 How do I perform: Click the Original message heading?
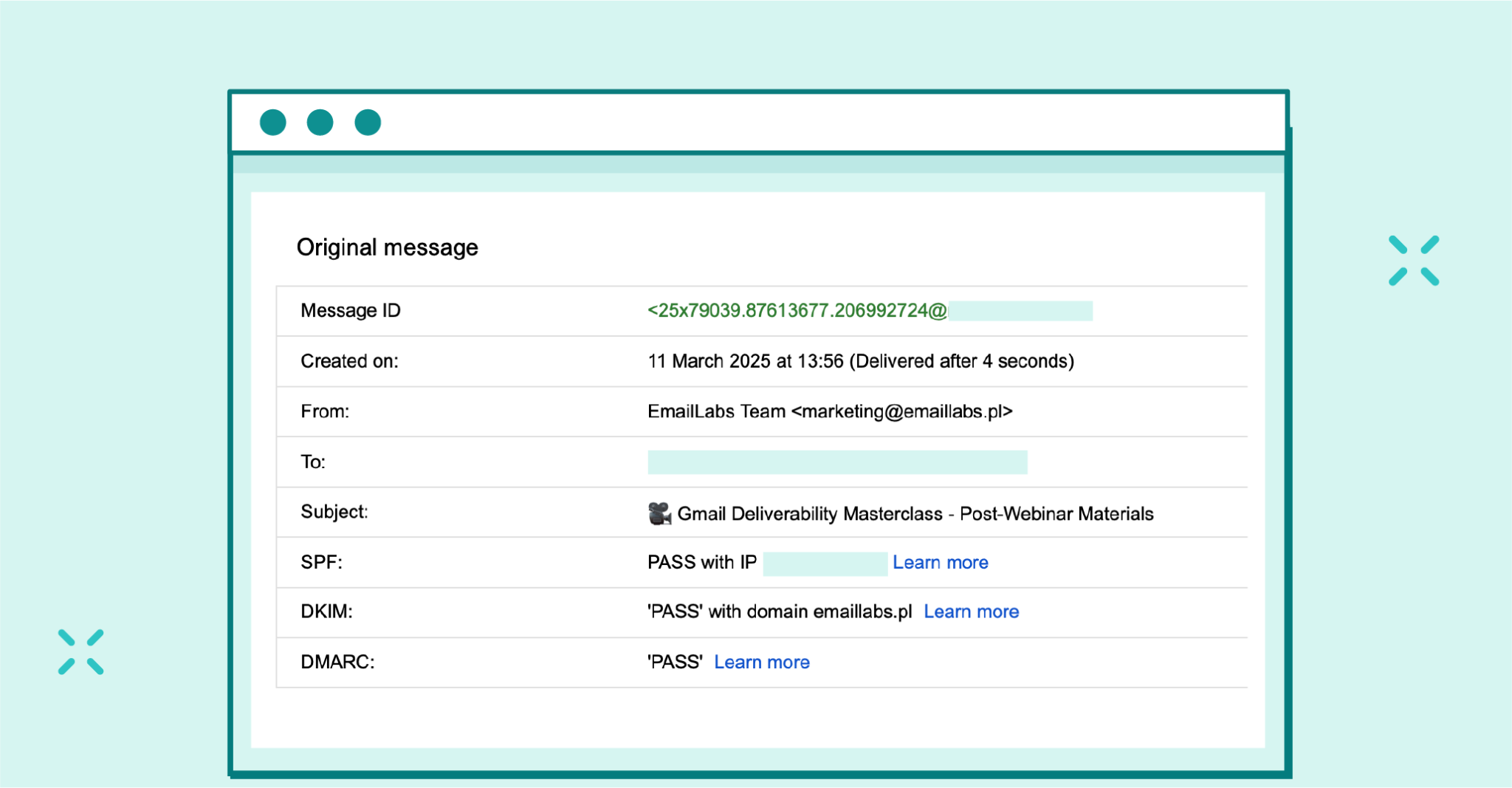pyautogui.click(x=387, y=247)
